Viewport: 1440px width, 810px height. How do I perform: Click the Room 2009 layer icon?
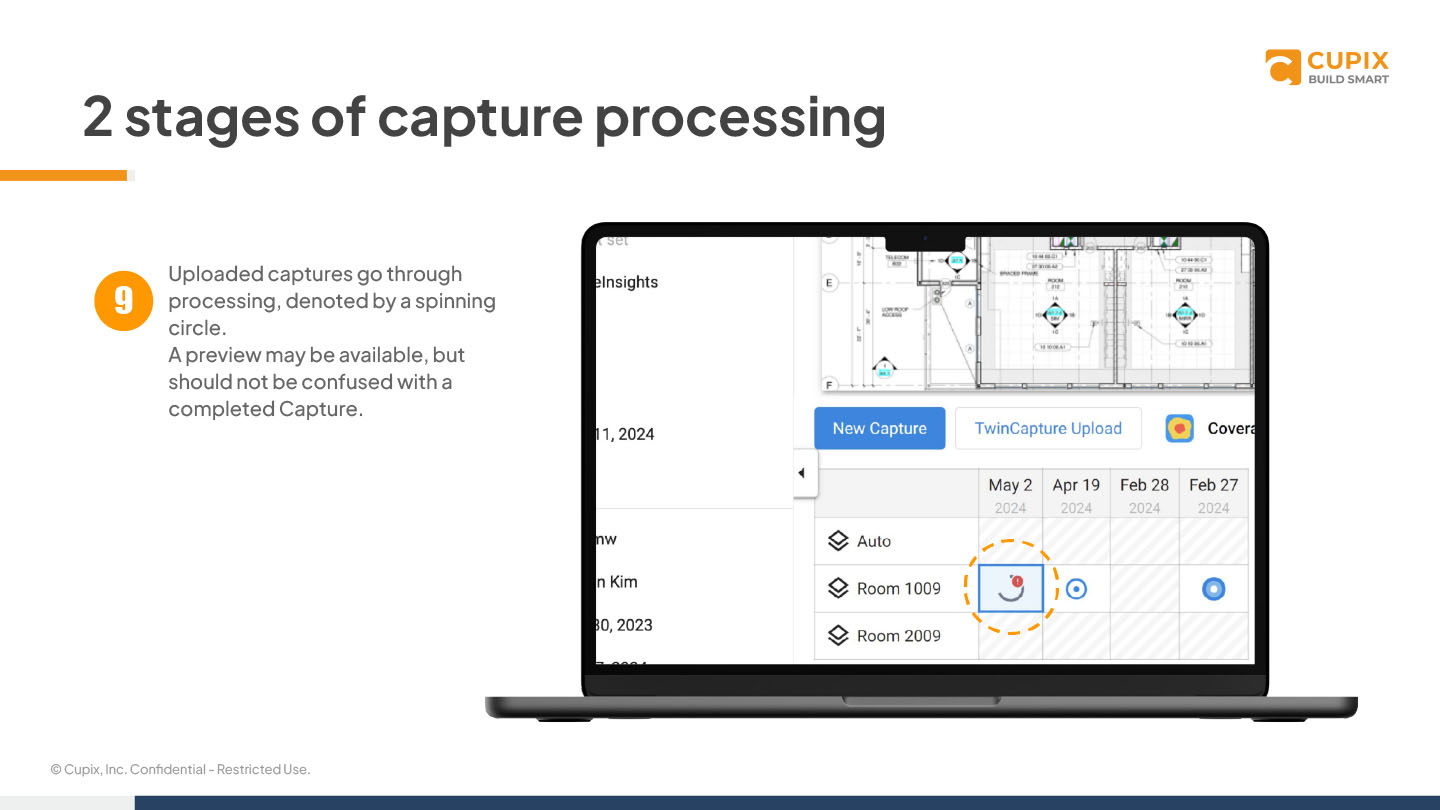coord(838,635)
